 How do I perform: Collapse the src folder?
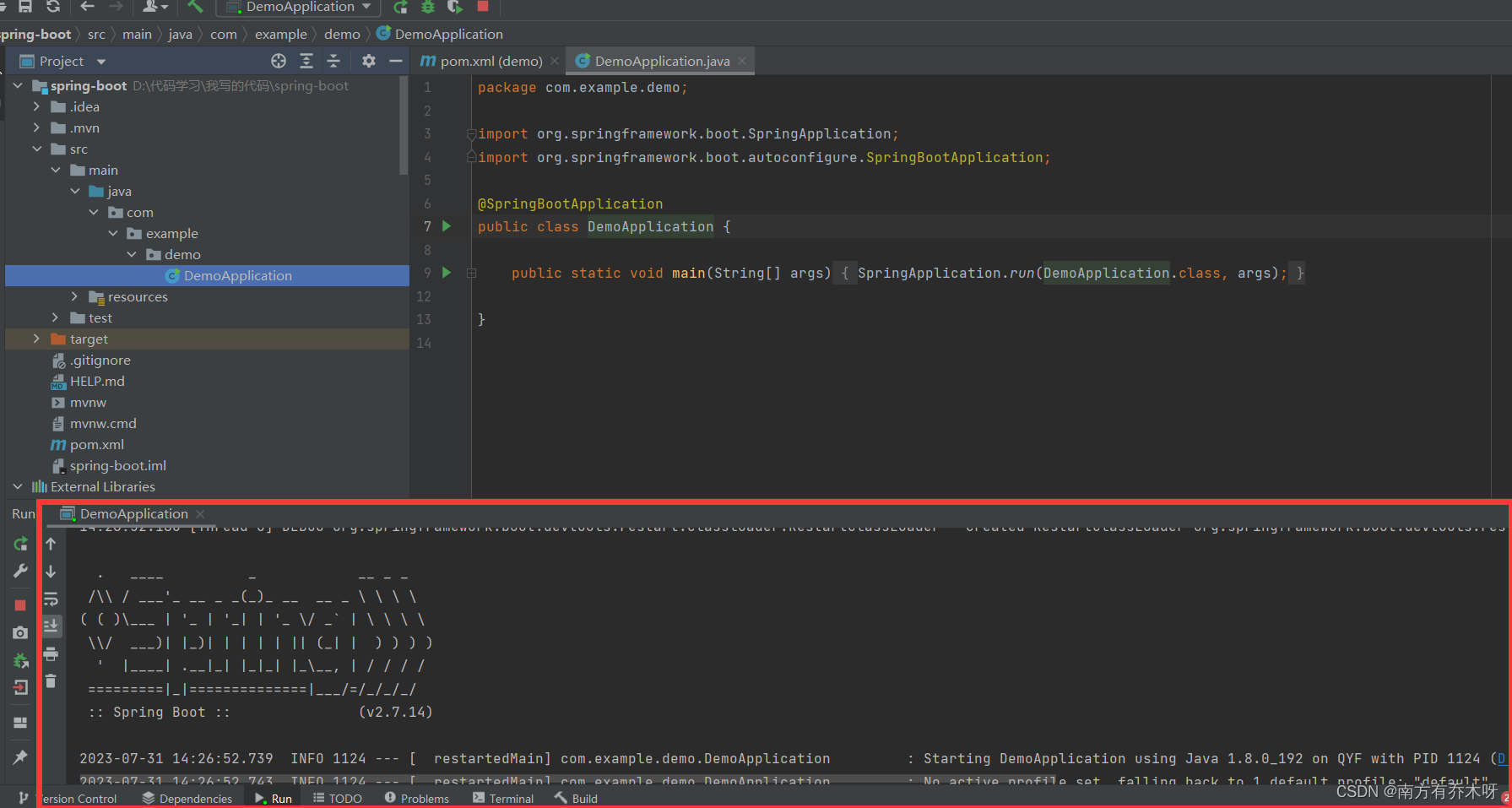tap(36, 149)
